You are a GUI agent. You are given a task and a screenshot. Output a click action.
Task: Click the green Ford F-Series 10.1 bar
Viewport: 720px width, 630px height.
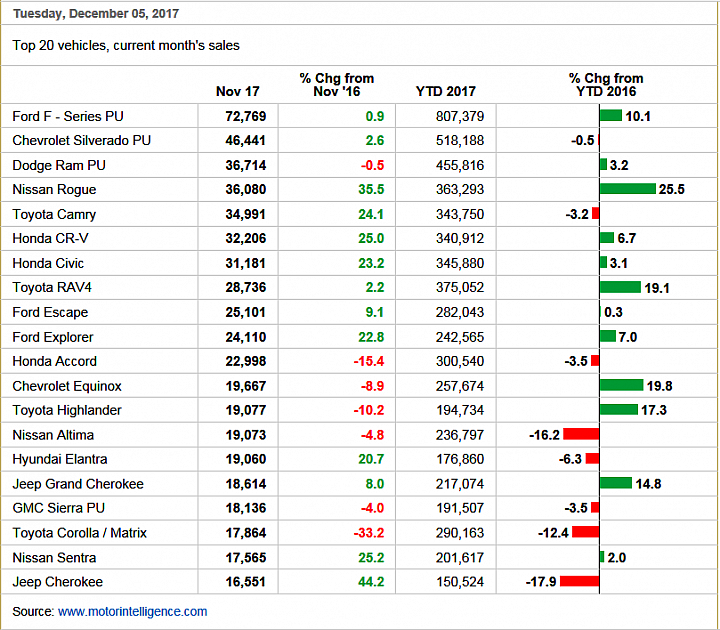point(611,115)
